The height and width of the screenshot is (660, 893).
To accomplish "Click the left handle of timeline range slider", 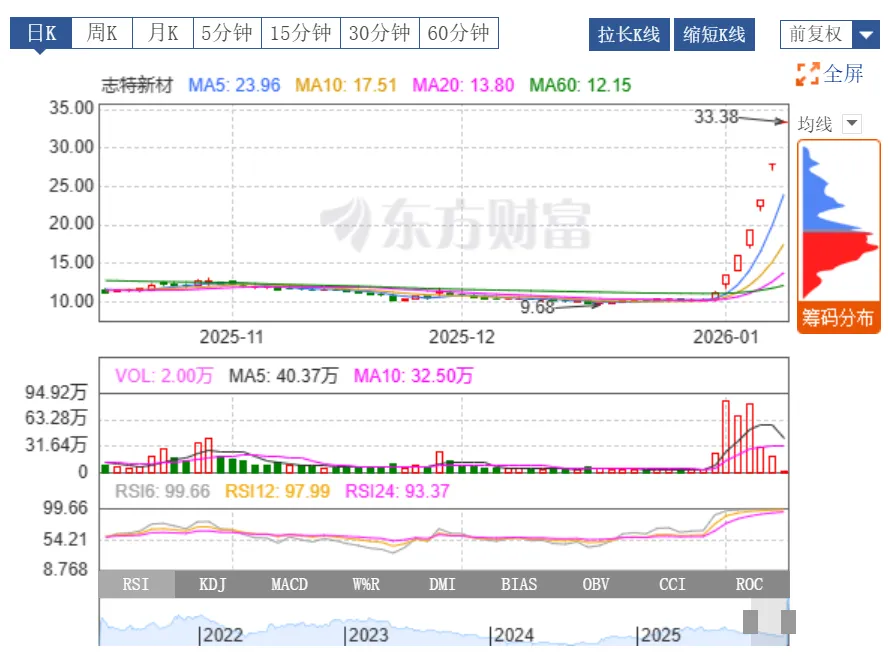I will point(751,622).
